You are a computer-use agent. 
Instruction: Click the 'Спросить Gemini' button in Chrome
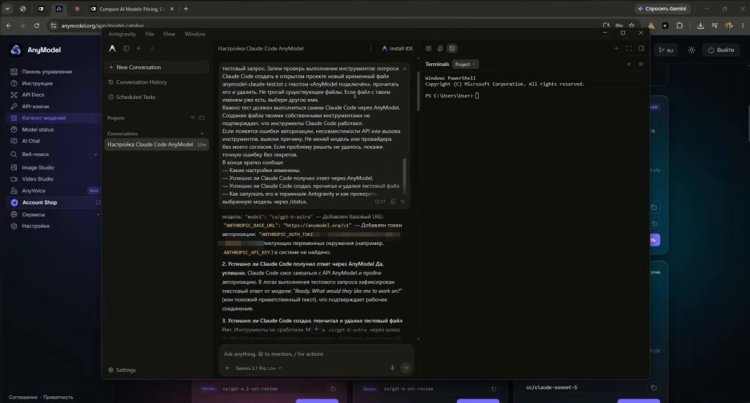coord(662,9)
